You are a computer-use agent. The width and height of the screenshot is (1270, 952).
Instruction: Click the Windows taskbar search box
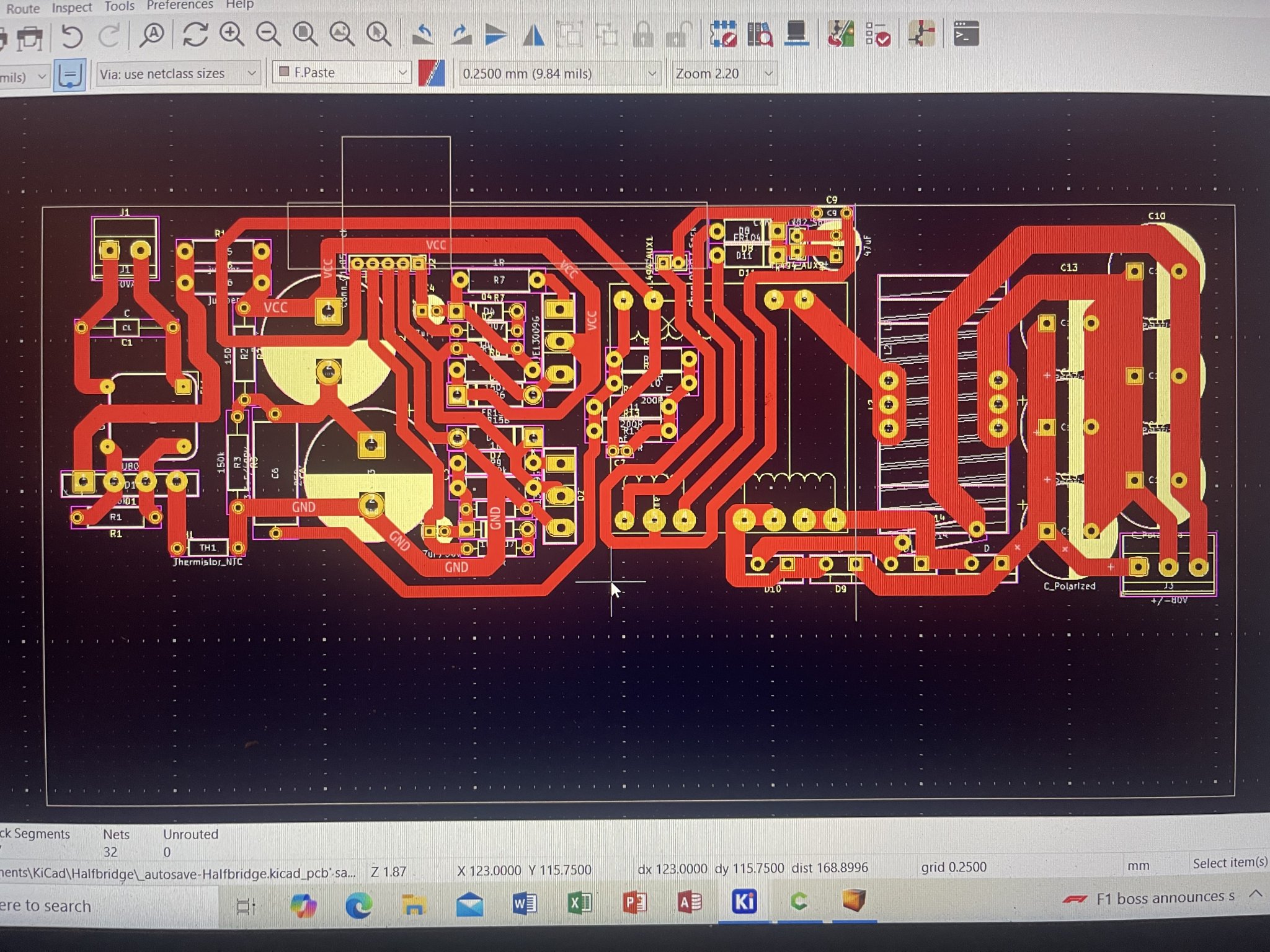pyautogui.click(x=109, y=905)
